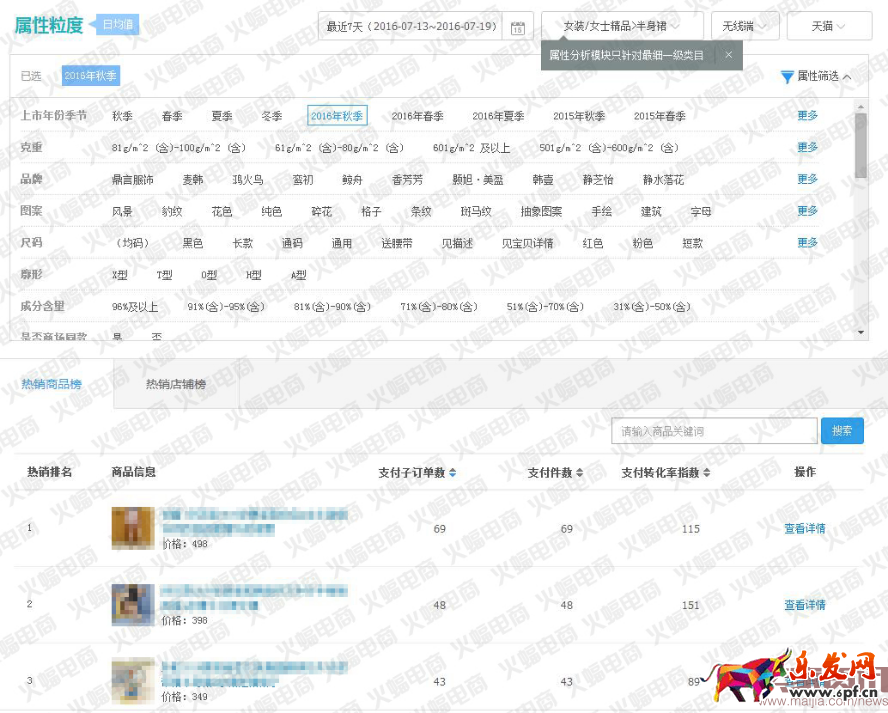
Task: Open the 无线端 device dropdown
Action: 745,26
